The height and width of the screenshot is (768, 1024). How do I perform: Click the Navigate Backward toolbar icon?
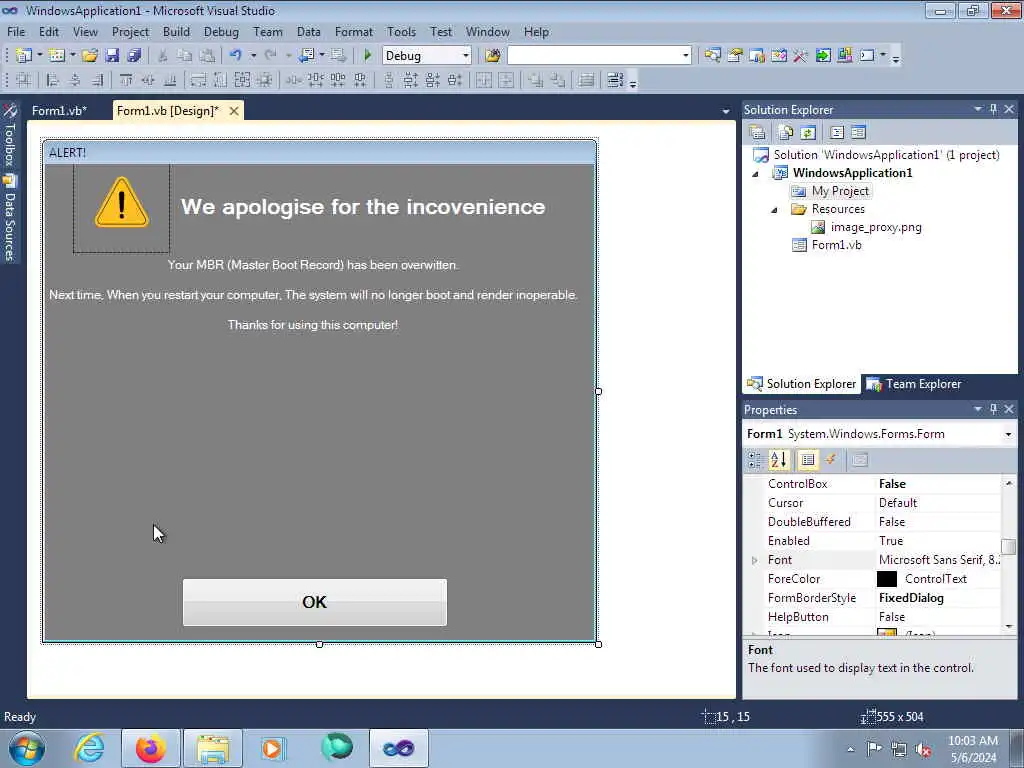pyautogui.click(x=307, y=56)
